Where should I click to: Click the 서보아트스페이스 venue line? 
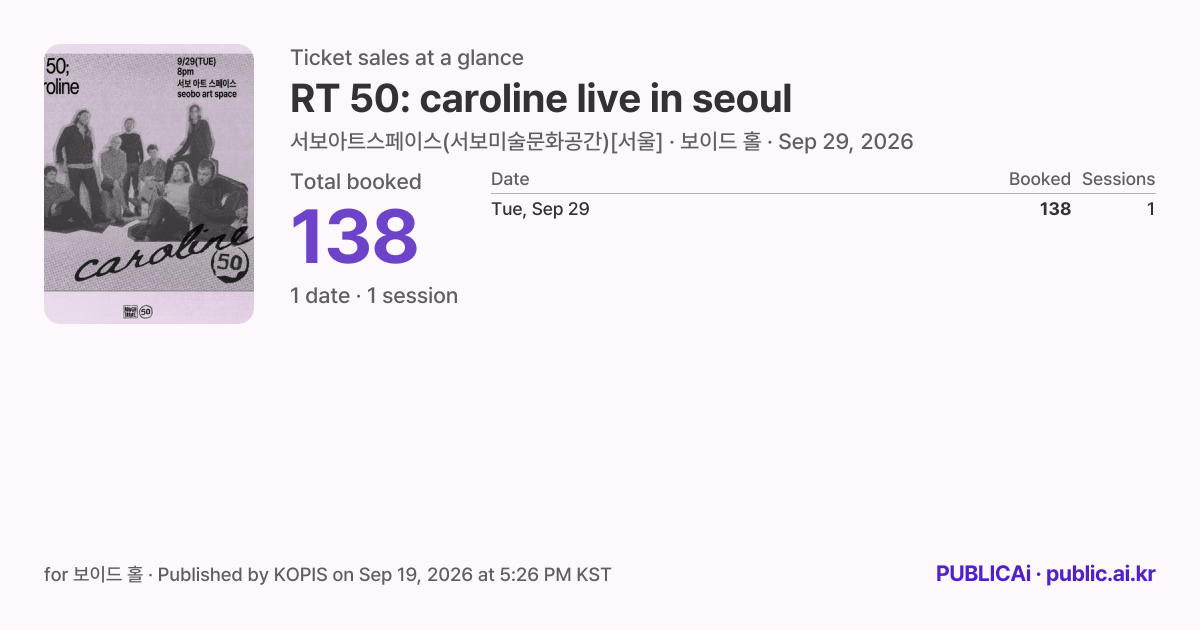click(602, 141)
